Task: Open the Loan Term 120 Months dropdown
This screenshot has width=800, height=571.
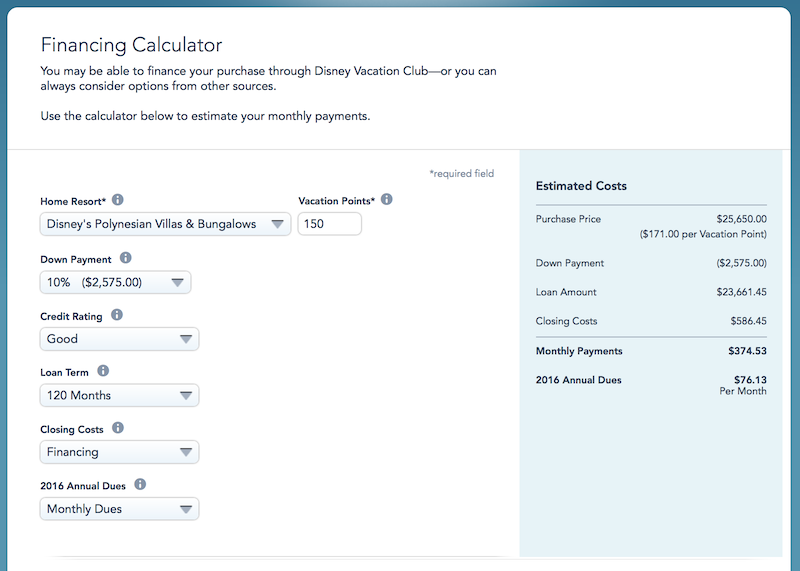Action: [x=119, y=395]
